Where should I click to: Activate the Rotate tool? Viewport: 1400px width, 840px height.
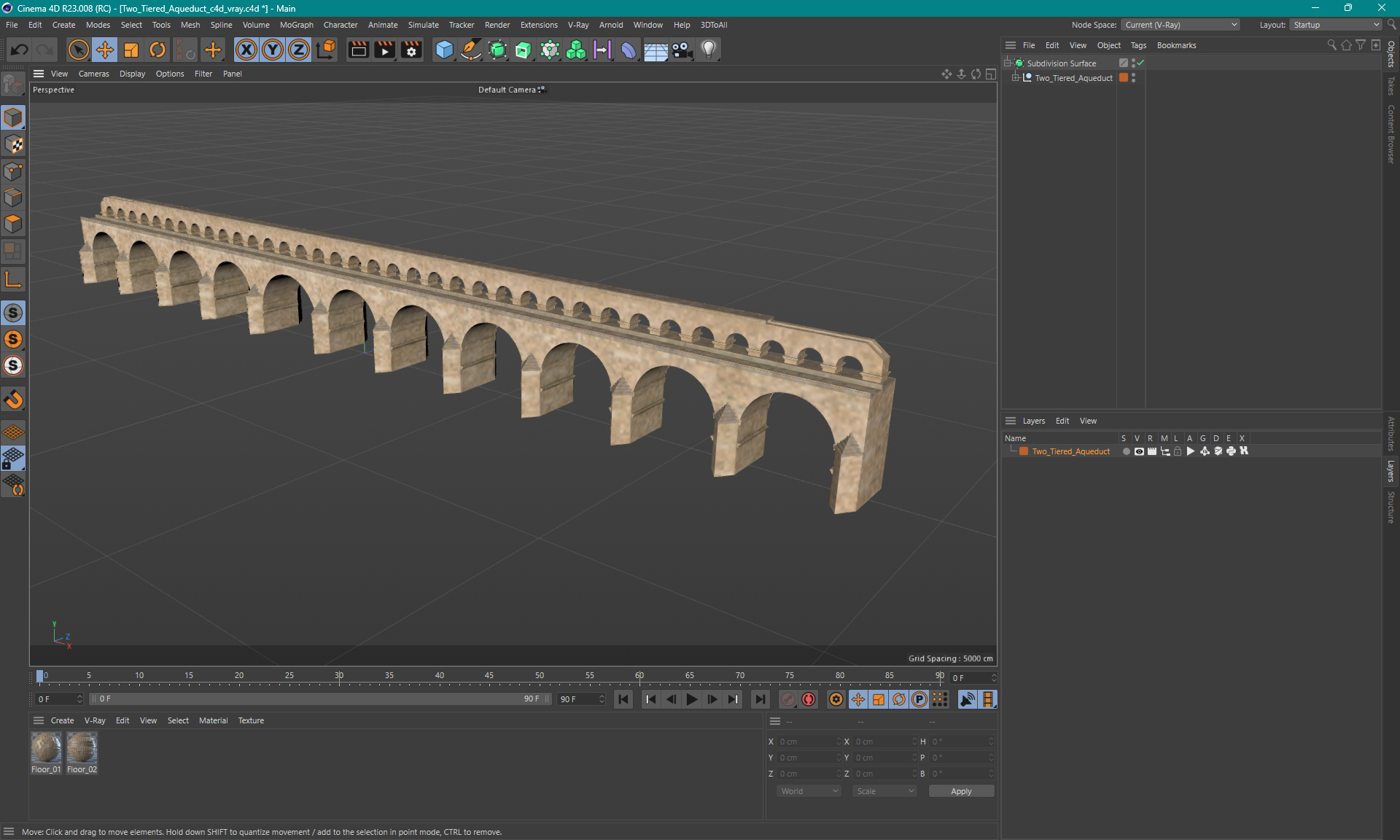tap(157, 50)
